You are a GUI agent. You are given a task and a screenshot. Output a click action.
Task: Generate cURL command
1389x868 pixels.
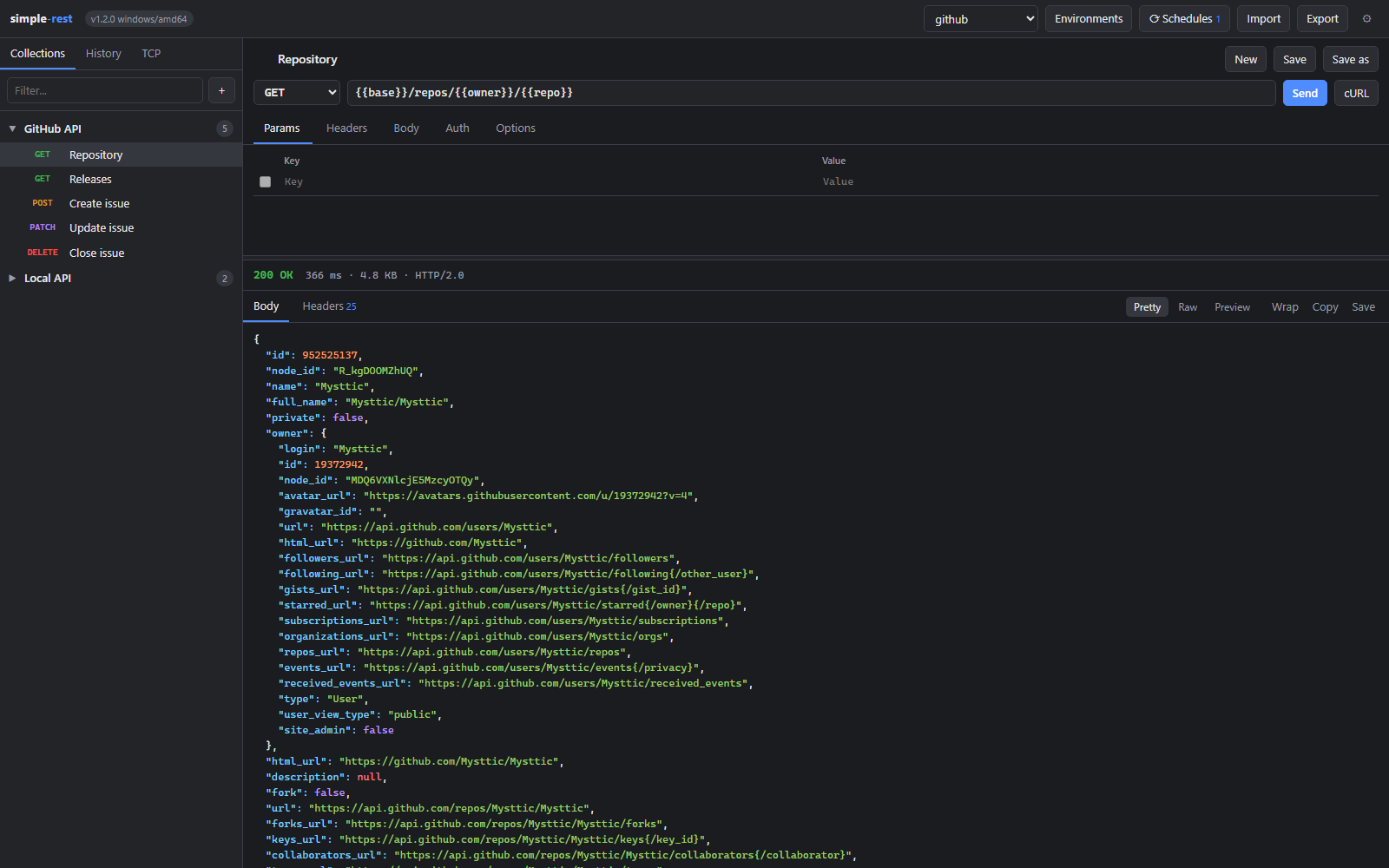tap(1356, 93)
